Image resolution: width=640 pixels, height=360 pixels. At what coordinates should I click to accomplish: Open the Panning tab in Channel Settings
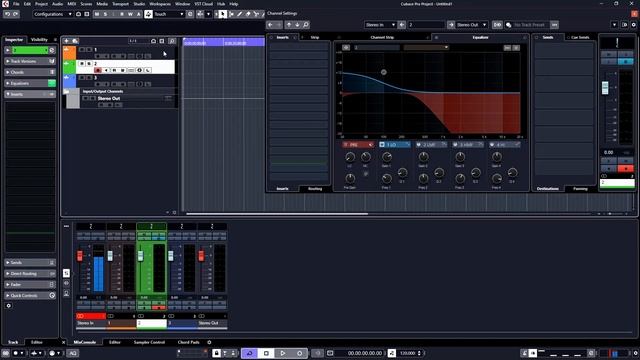click(x=580, y=189)
